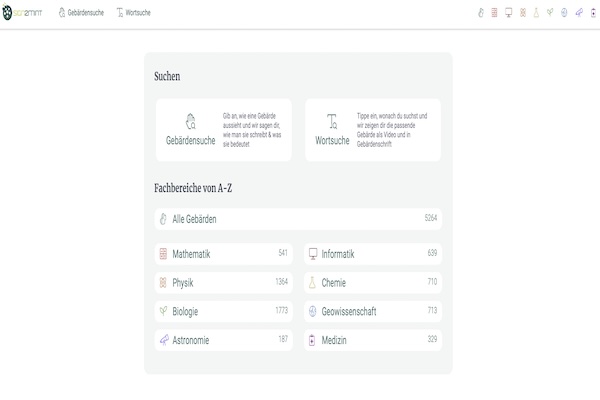Open the Physik row in the Fachbereiche list
Screen dimensions: 600x400
(224, 283)
